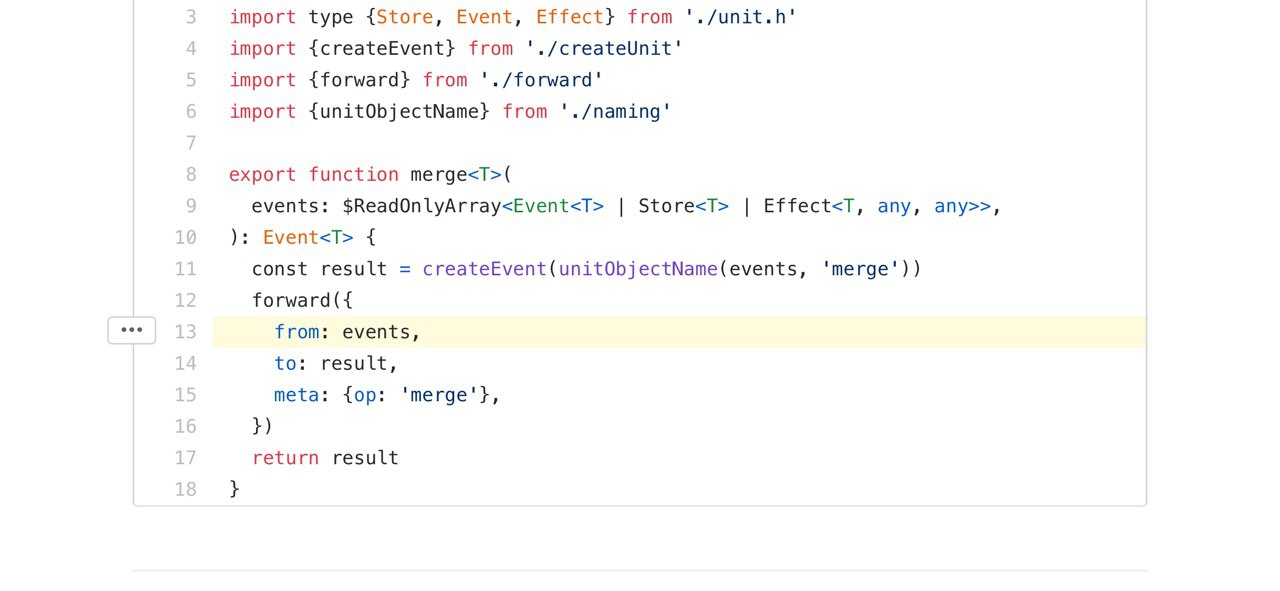Click 'Event<T>' return type on line 10
1280x591 pixels.
coord(308,237)
